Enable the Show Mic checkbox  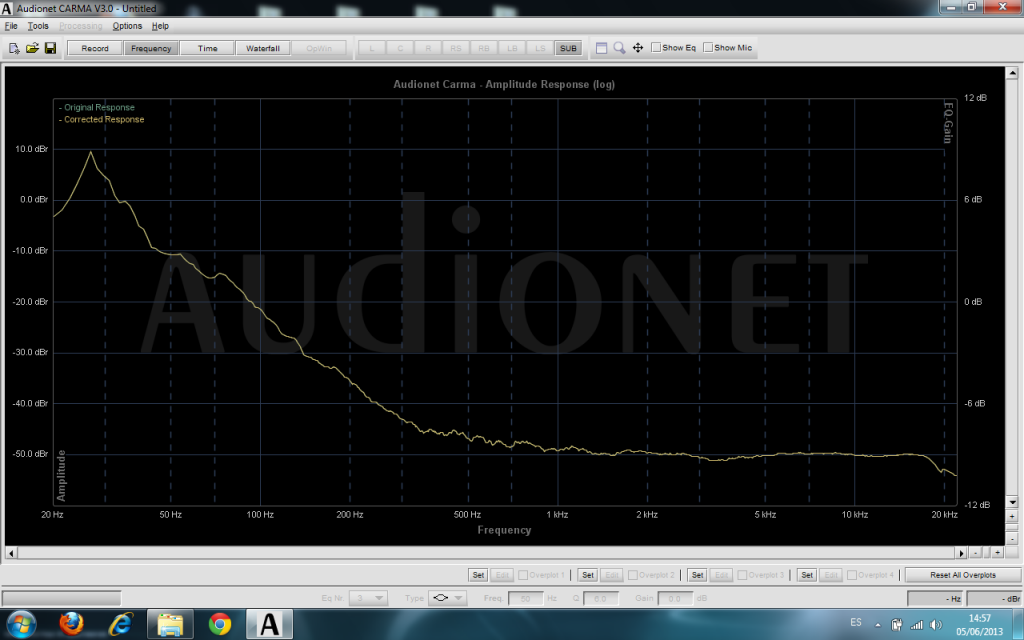pos(708,48)
